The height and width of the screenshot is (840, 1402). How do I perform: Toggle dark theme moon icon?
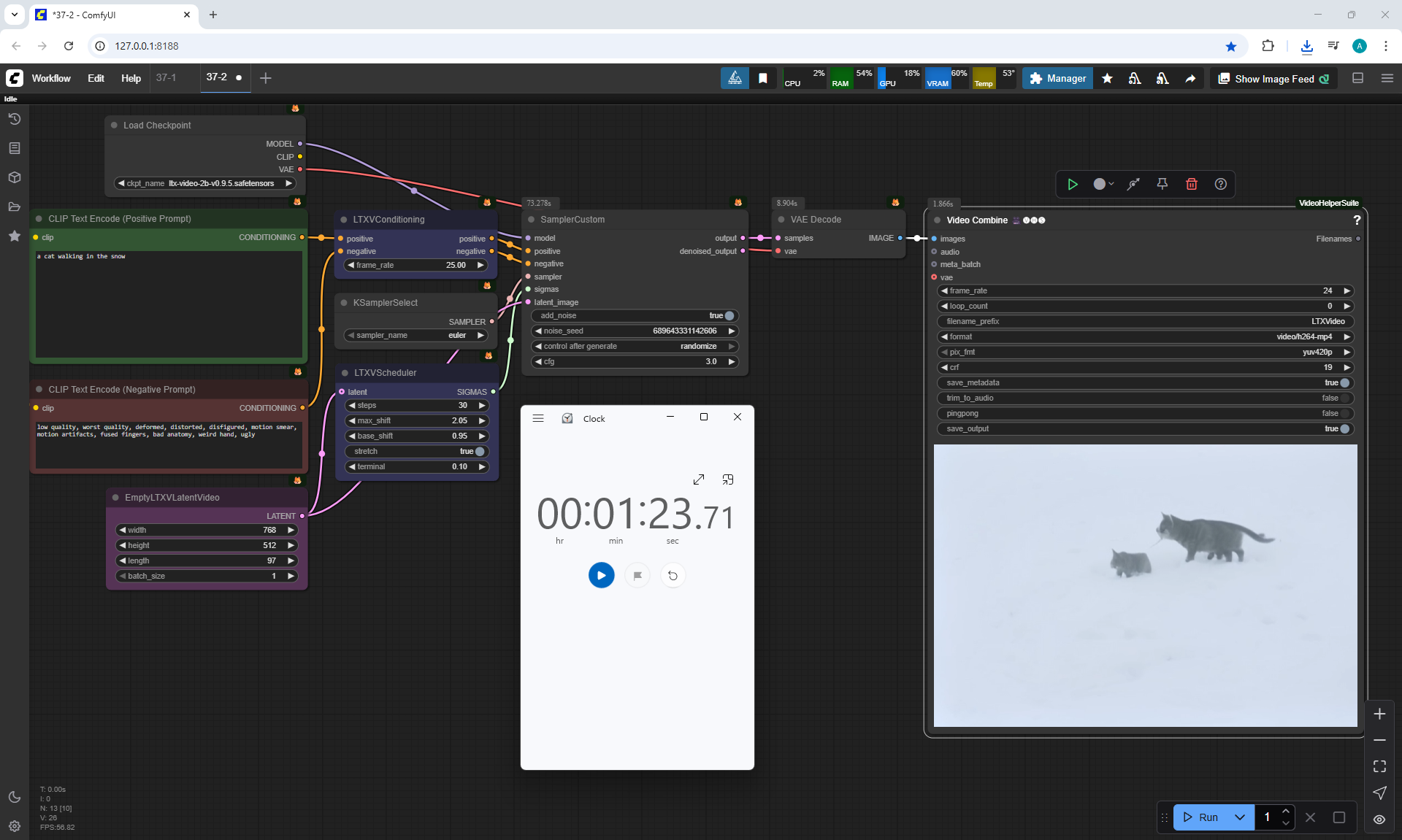click(x=15, y=797)
